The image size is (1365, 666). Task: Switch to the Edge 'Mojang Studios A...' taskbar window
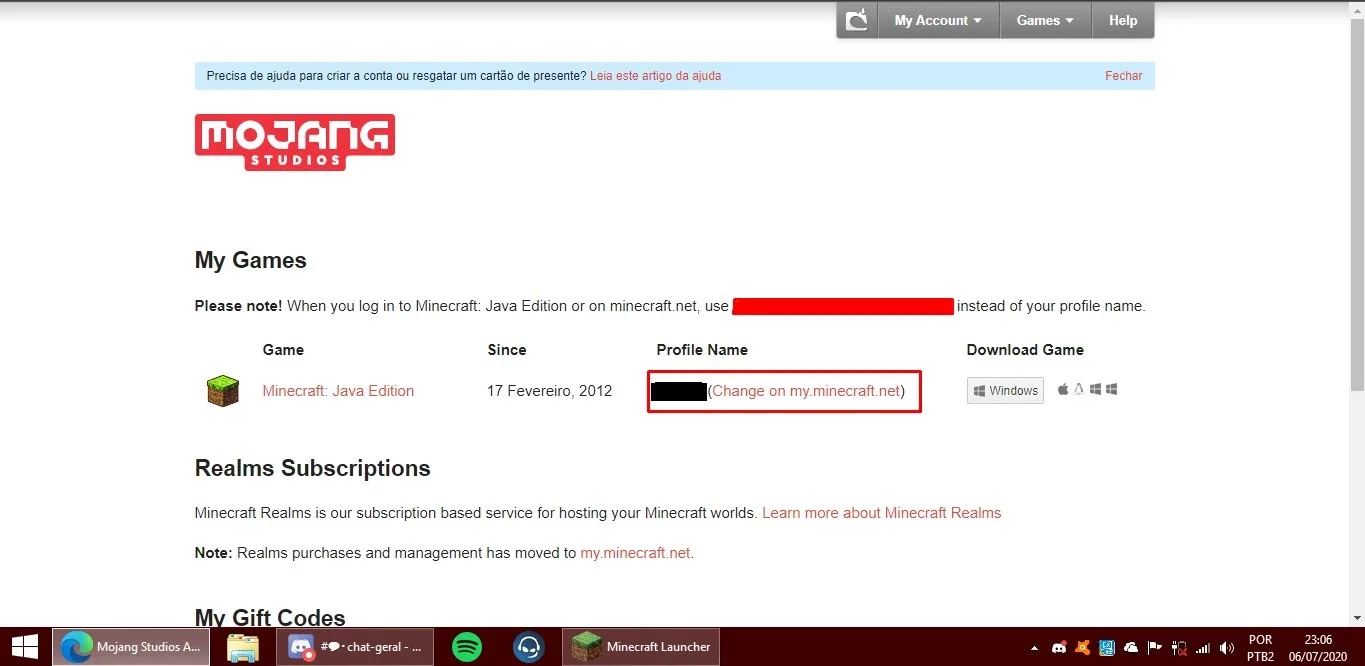pos(131,647)
